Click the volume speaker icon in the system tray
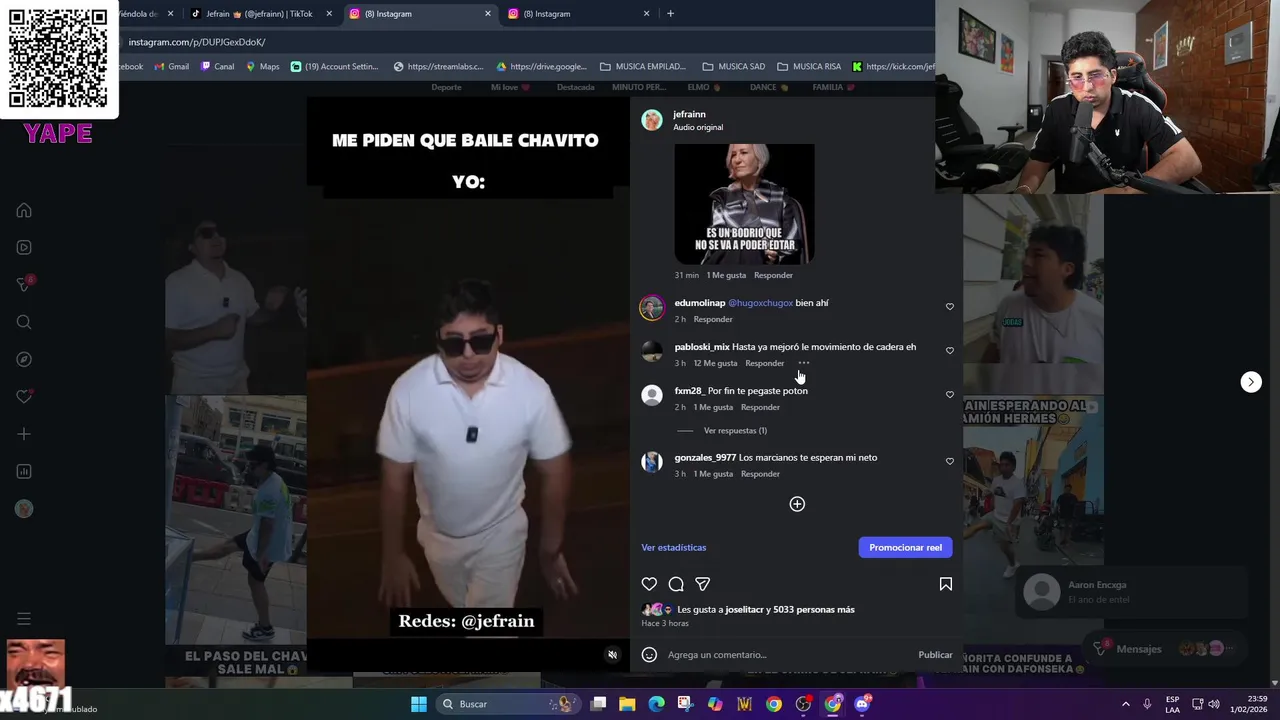This screenshot has height=720, width=1280. 1214,704
